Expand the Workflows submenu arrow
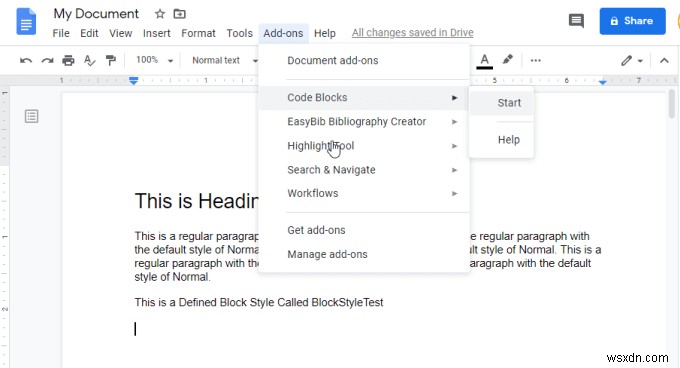The width and height of the screenshot is (680, 368). 454,193
